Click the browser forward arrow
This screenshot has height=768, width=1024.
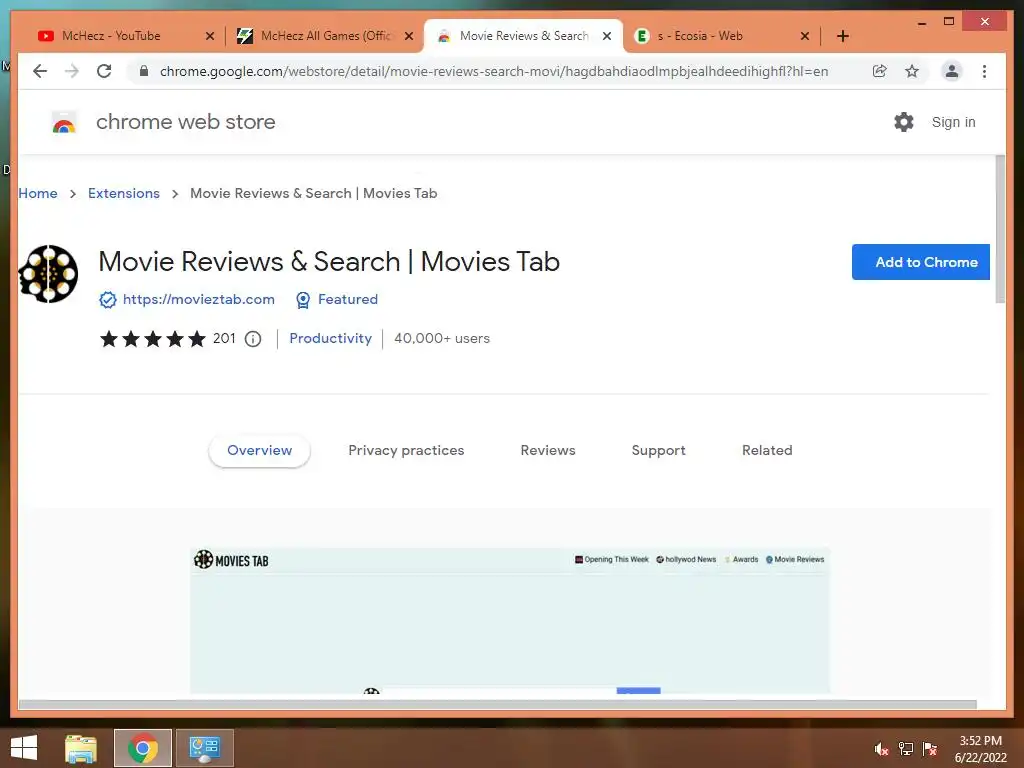(72, 71)
